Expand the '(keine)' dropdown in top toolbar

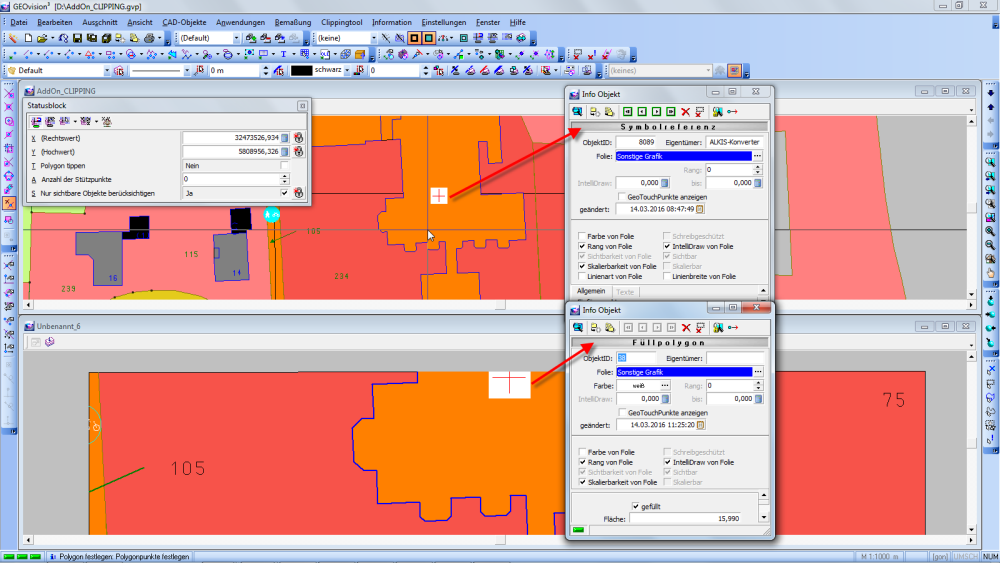[372, 38]
